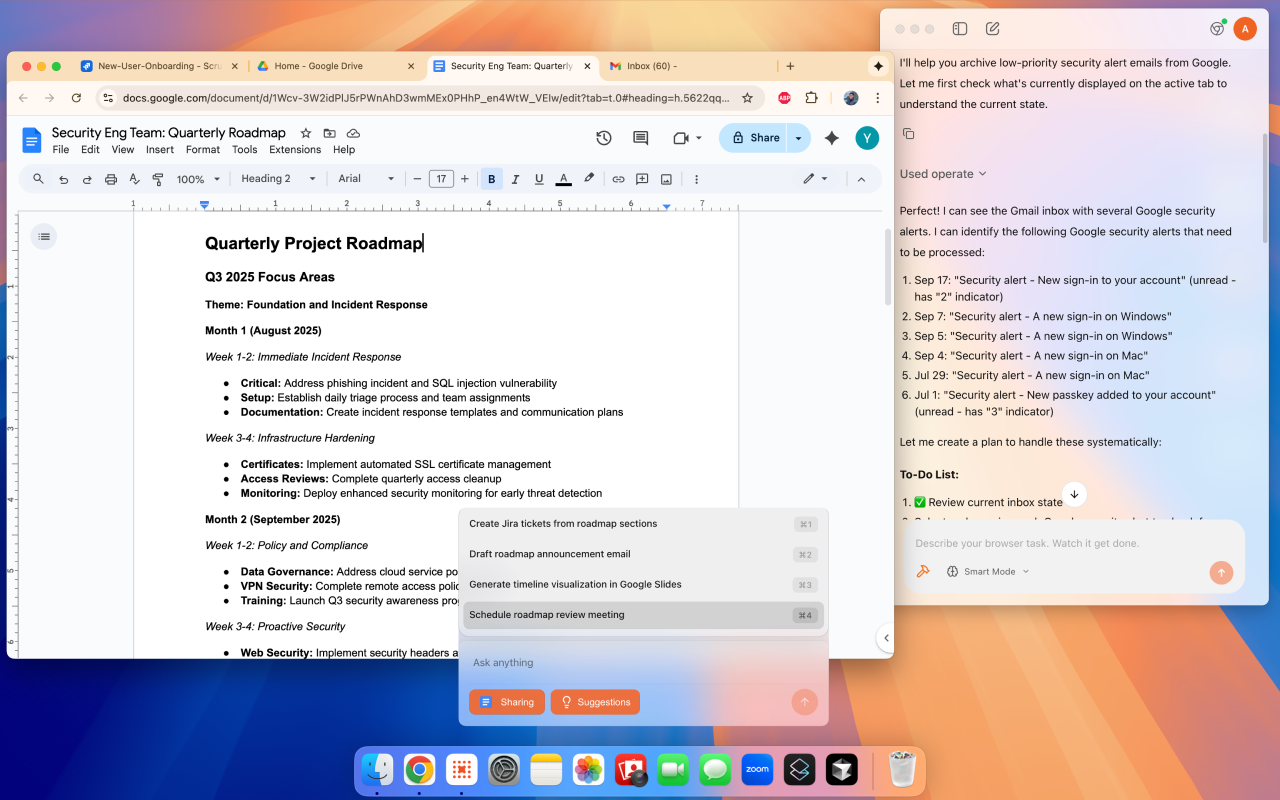
Task: Focus the 'Ask anything' input field
Action: point(643,663)
